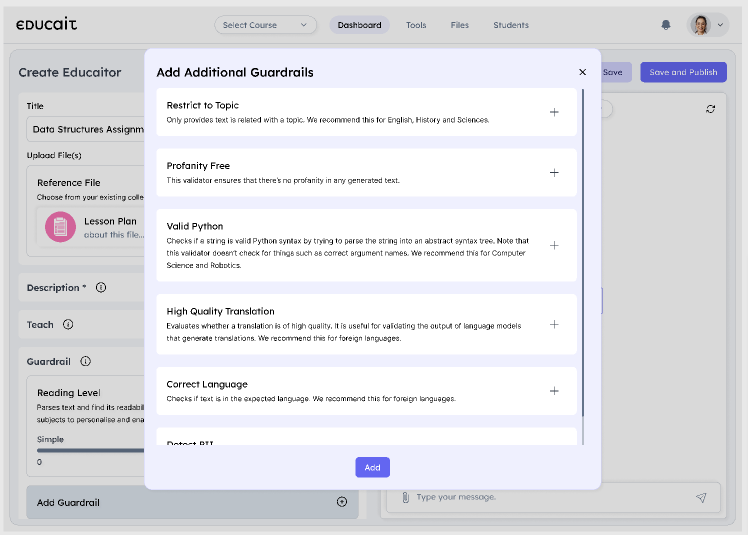The width and height of the screenshot is (748, 535).
Task: Open the Students tab
Action: [x=511, y=25]
